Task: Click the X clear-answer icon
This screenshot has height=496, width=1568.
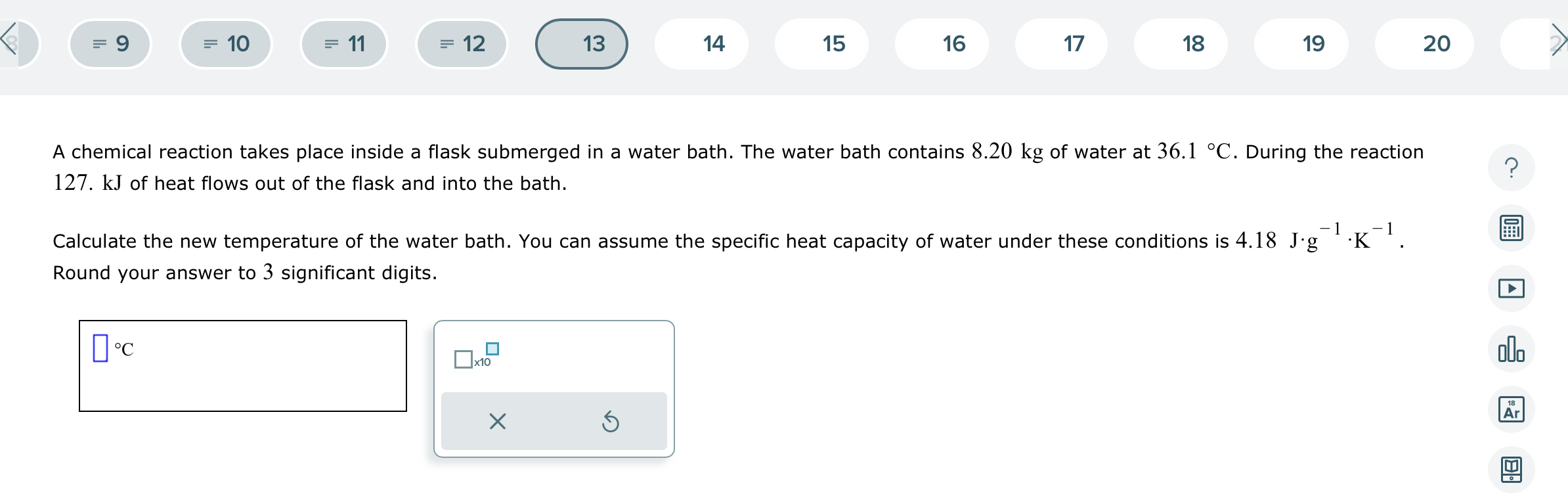Action: coord(497,421)
